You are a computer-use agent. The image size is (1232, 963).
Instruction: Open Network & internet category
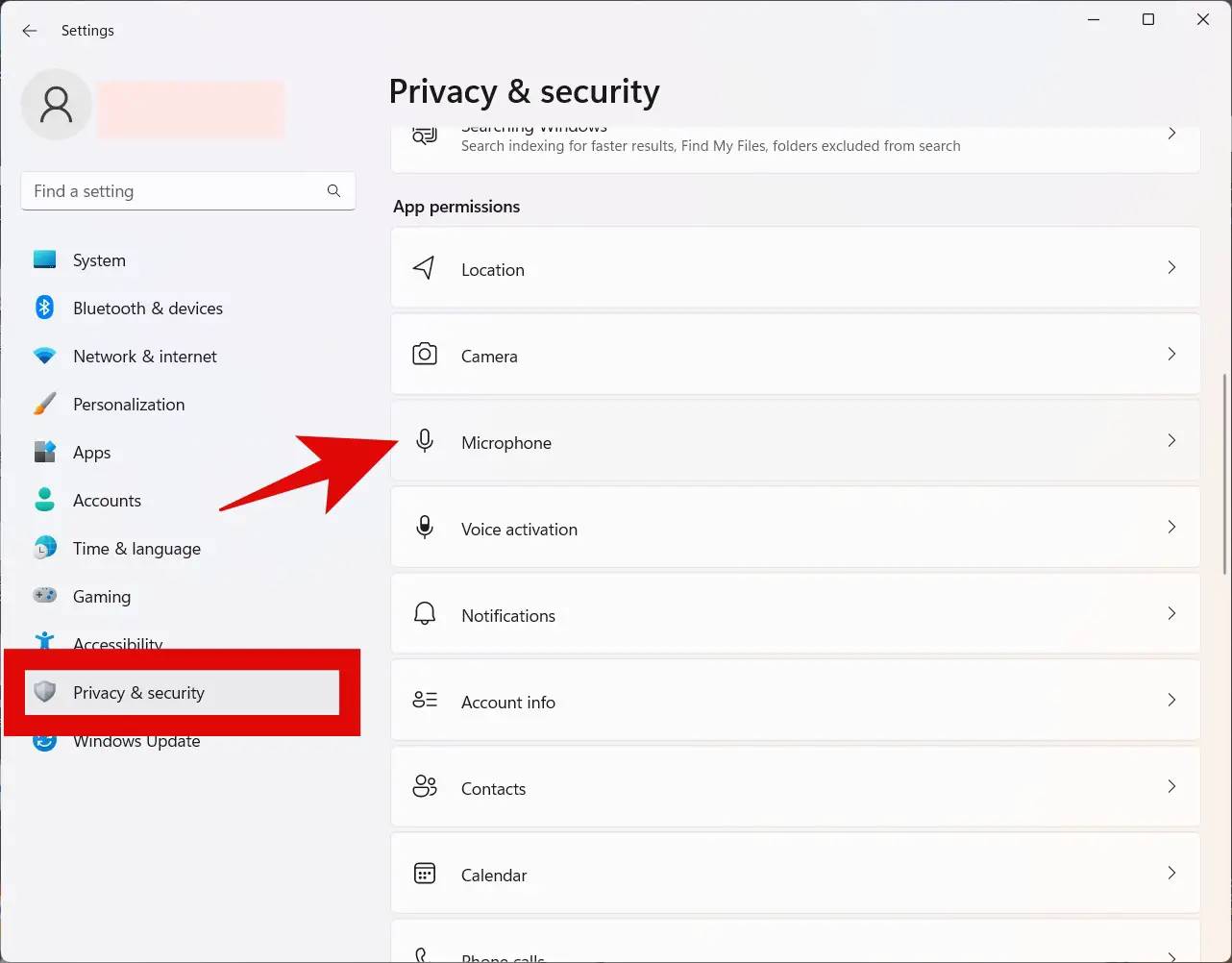145,357
